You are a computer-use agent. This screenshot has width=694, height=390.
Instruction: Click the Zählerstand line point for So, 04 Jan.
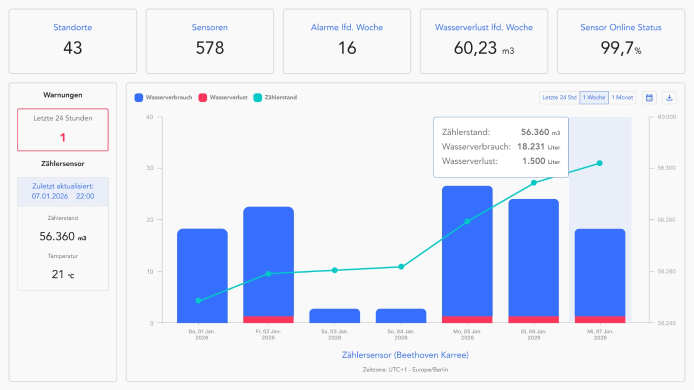[401, 267]
